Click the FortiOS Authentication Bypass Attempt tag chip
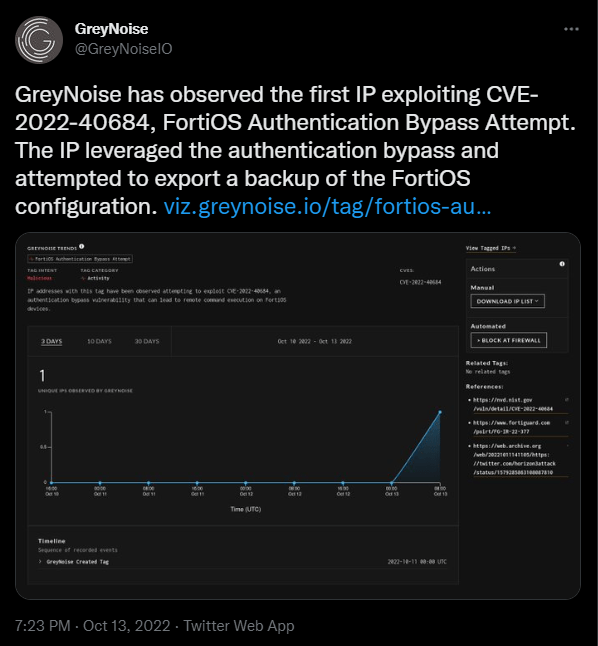The height and width of the screenshot is (646, 598). tap(80, 259)
